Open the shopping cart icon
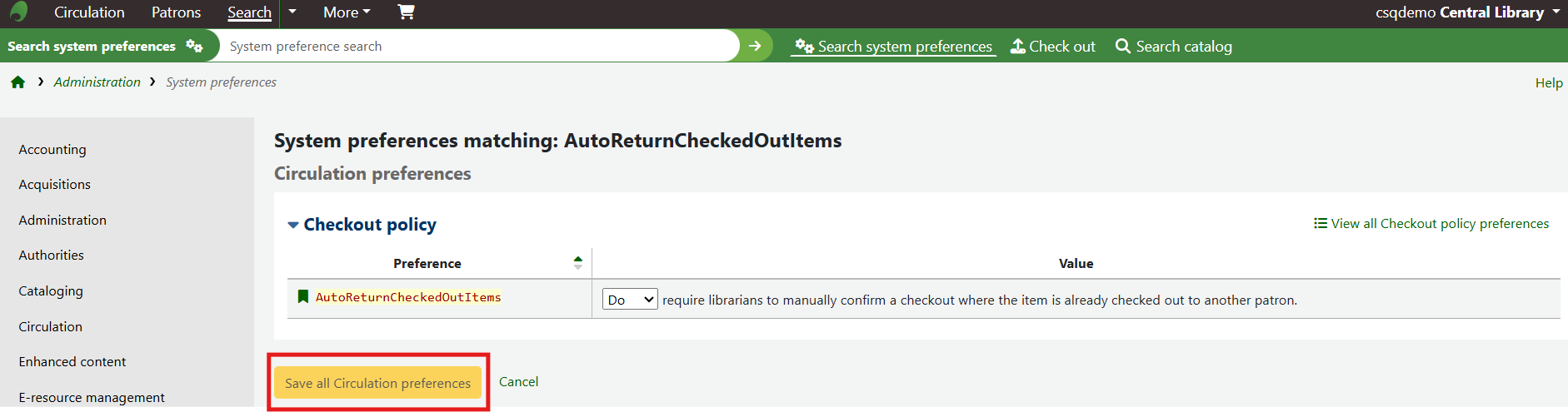This screenshot has height=412, width=1568. point(406,12)
